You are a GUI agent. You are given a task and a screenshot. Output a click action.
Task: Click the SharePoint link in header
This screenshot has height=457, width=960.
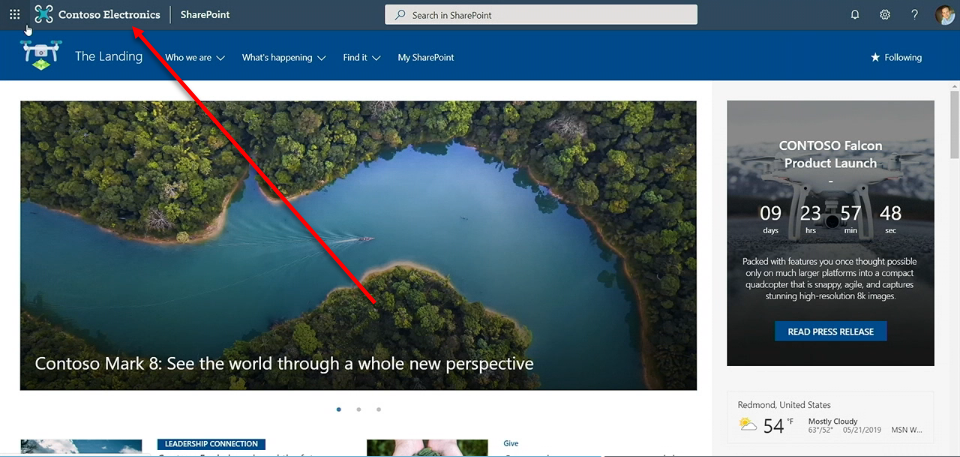[x=205, y=15]
